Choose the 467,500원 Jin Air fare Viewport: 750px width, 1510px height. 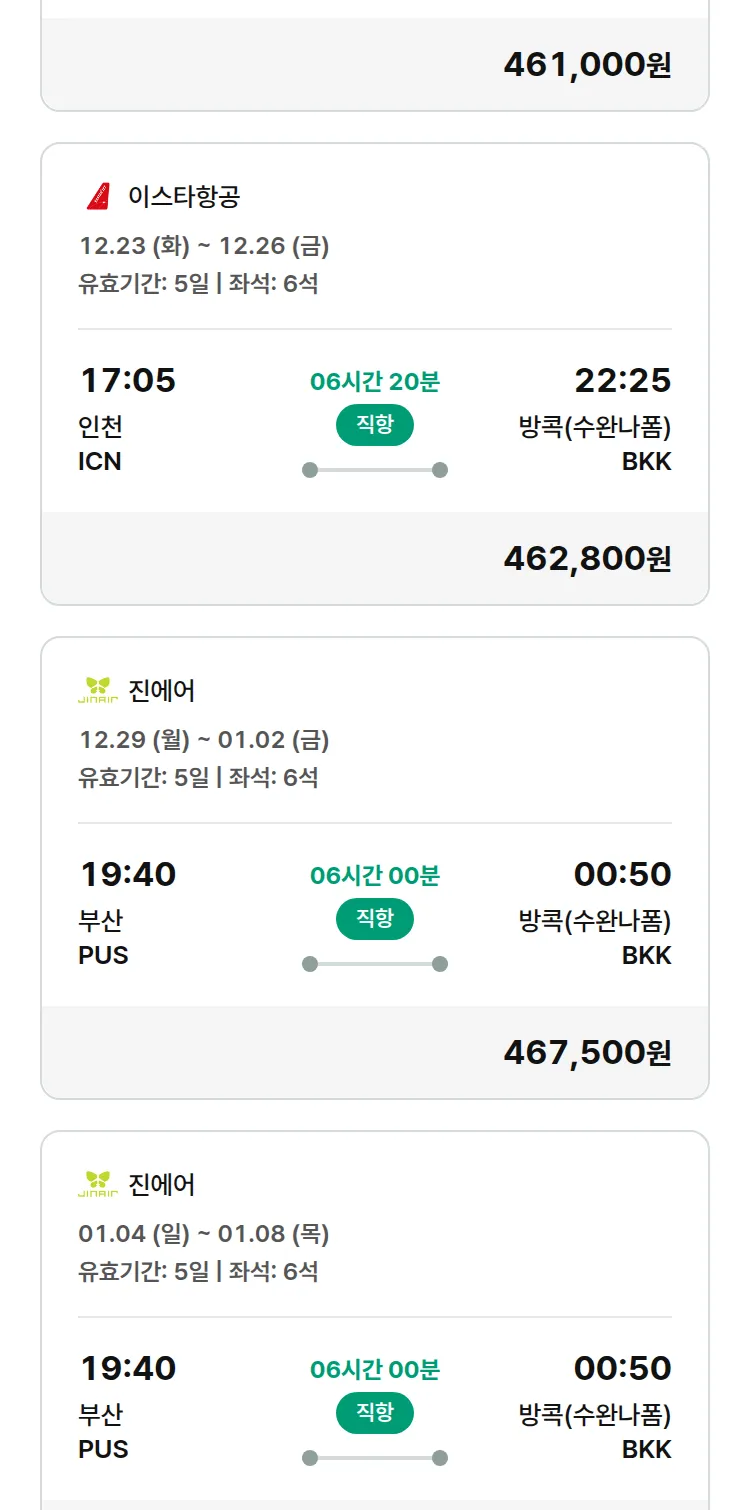click(x=587, y=1052)
